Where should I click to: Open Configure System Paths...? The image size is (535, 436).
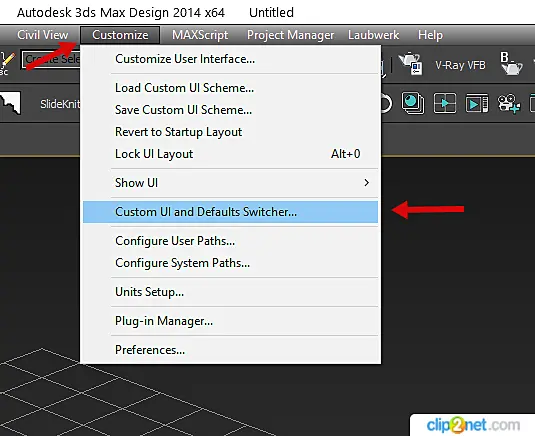tap(230, 263)
